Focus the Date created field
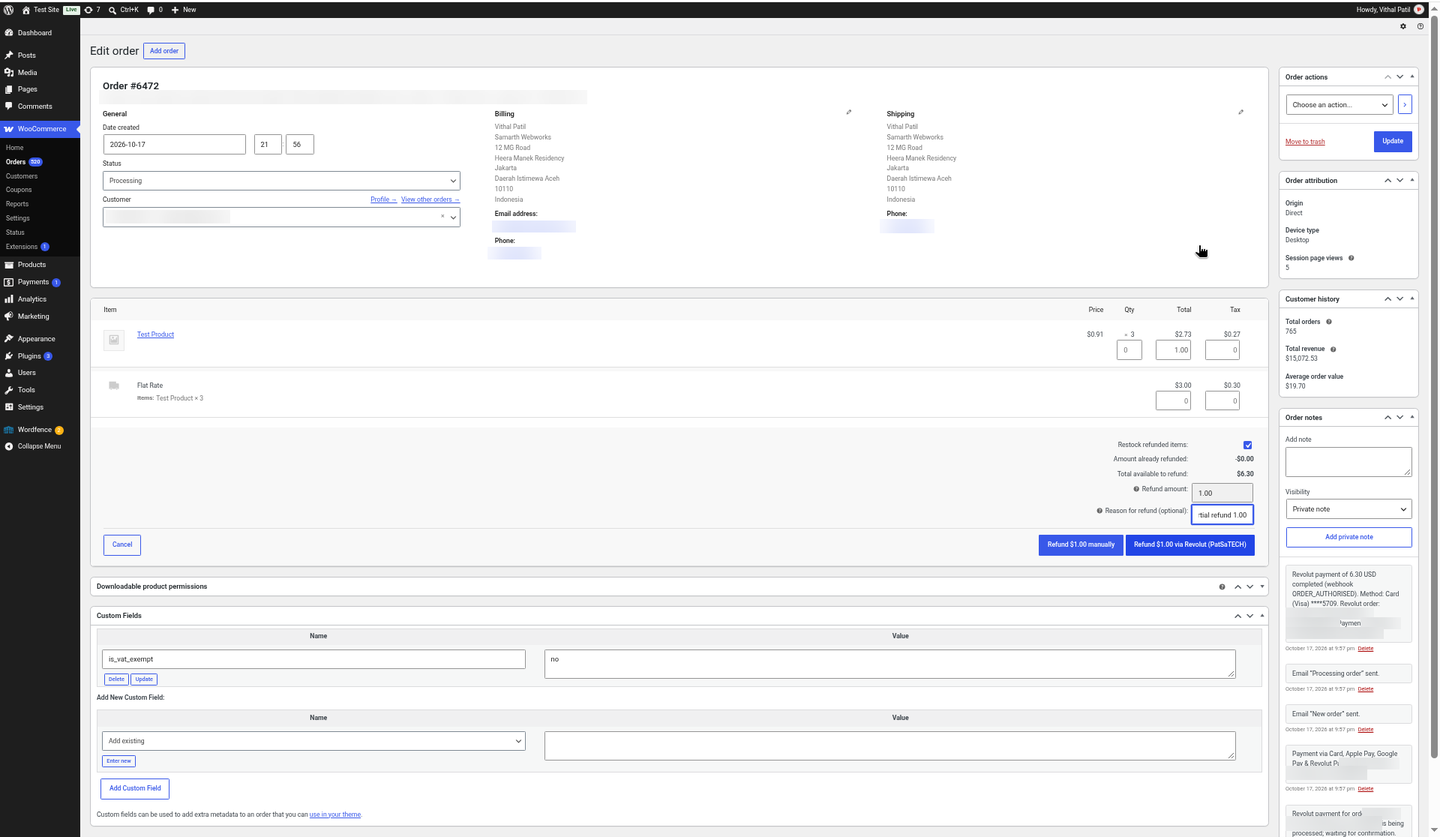Screen dimensions: 1440x837 pyautogui.click(x=174, y=145)
